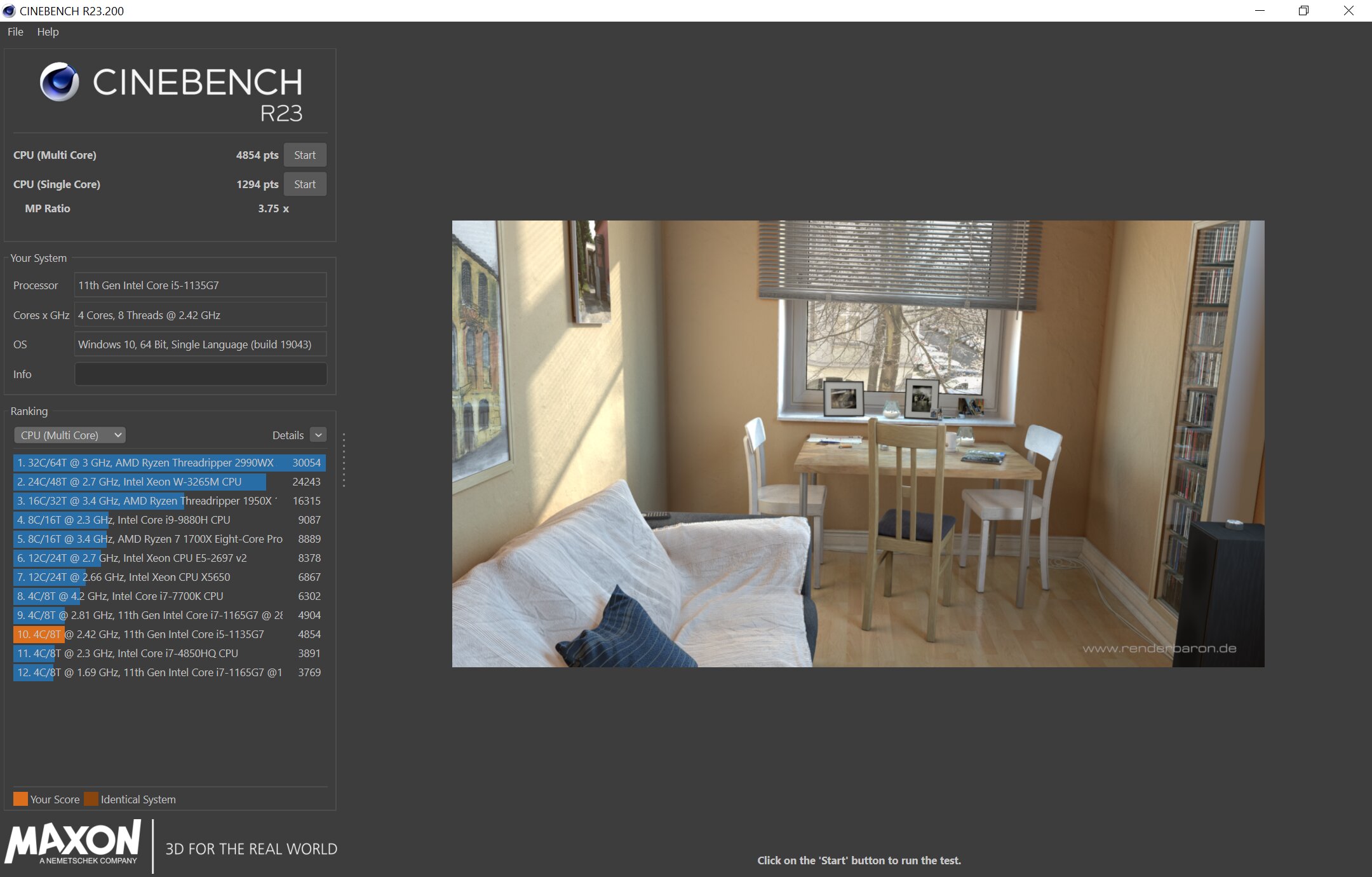Click the rendered room preview image

click(857, 444)
